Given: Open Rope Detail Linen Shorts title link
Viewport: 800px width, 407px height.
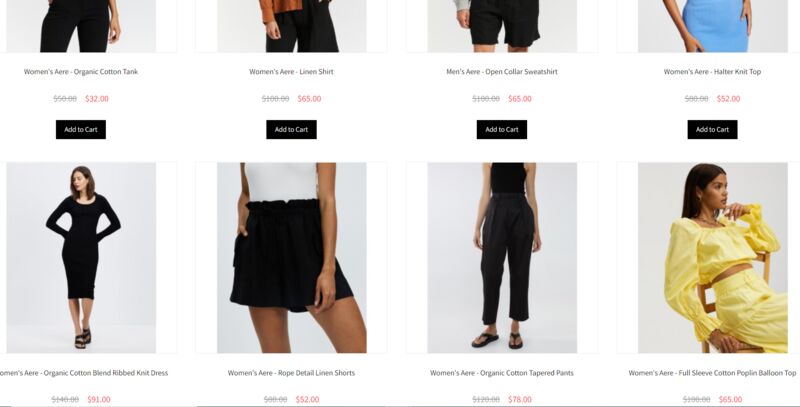Looking at the screenshot, I should click(x=291, y=373).
